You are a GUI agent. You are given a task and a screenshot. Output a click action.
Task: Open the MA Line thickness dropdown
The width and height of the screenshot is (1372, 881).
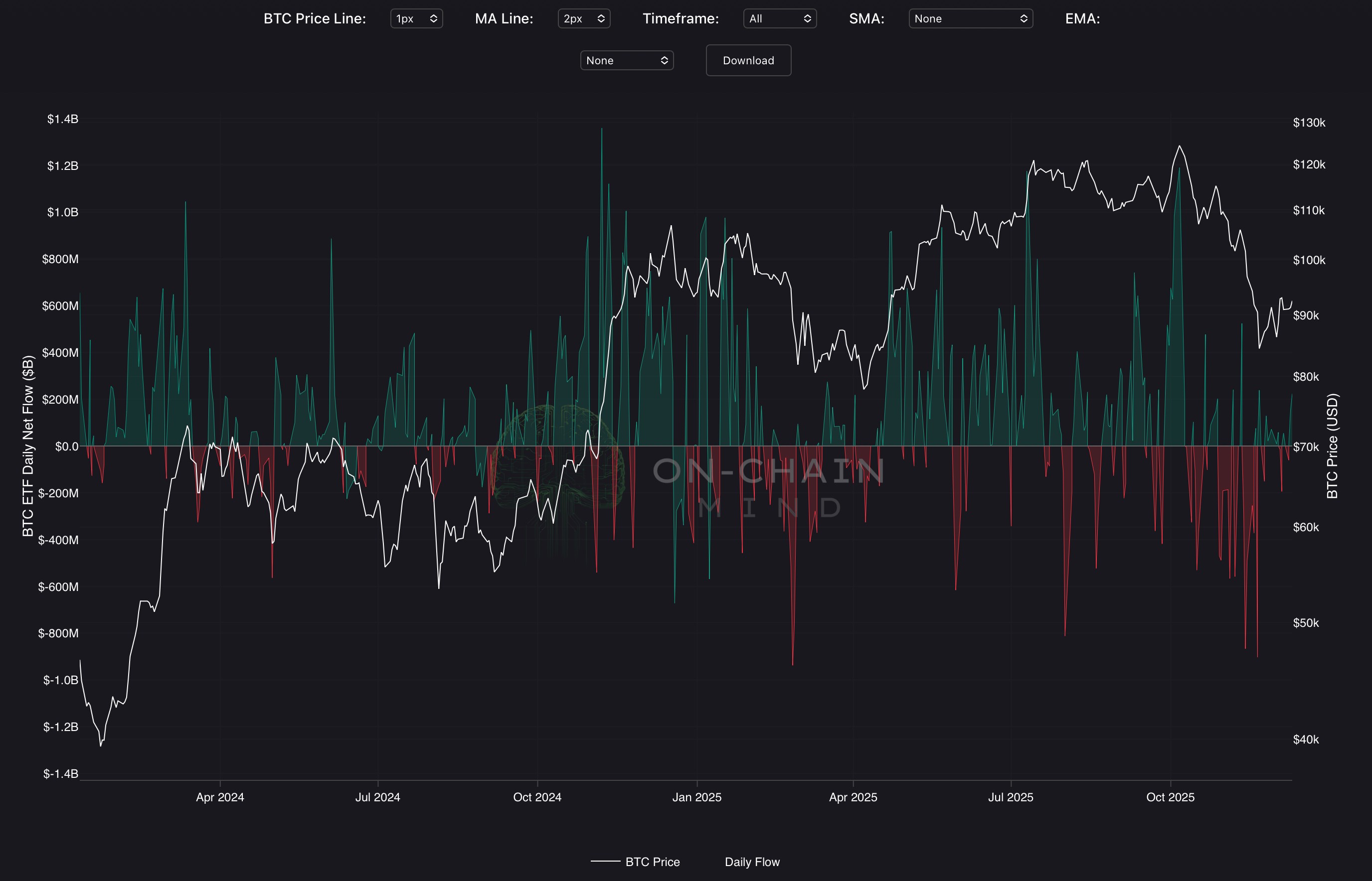tap(583, 18)
